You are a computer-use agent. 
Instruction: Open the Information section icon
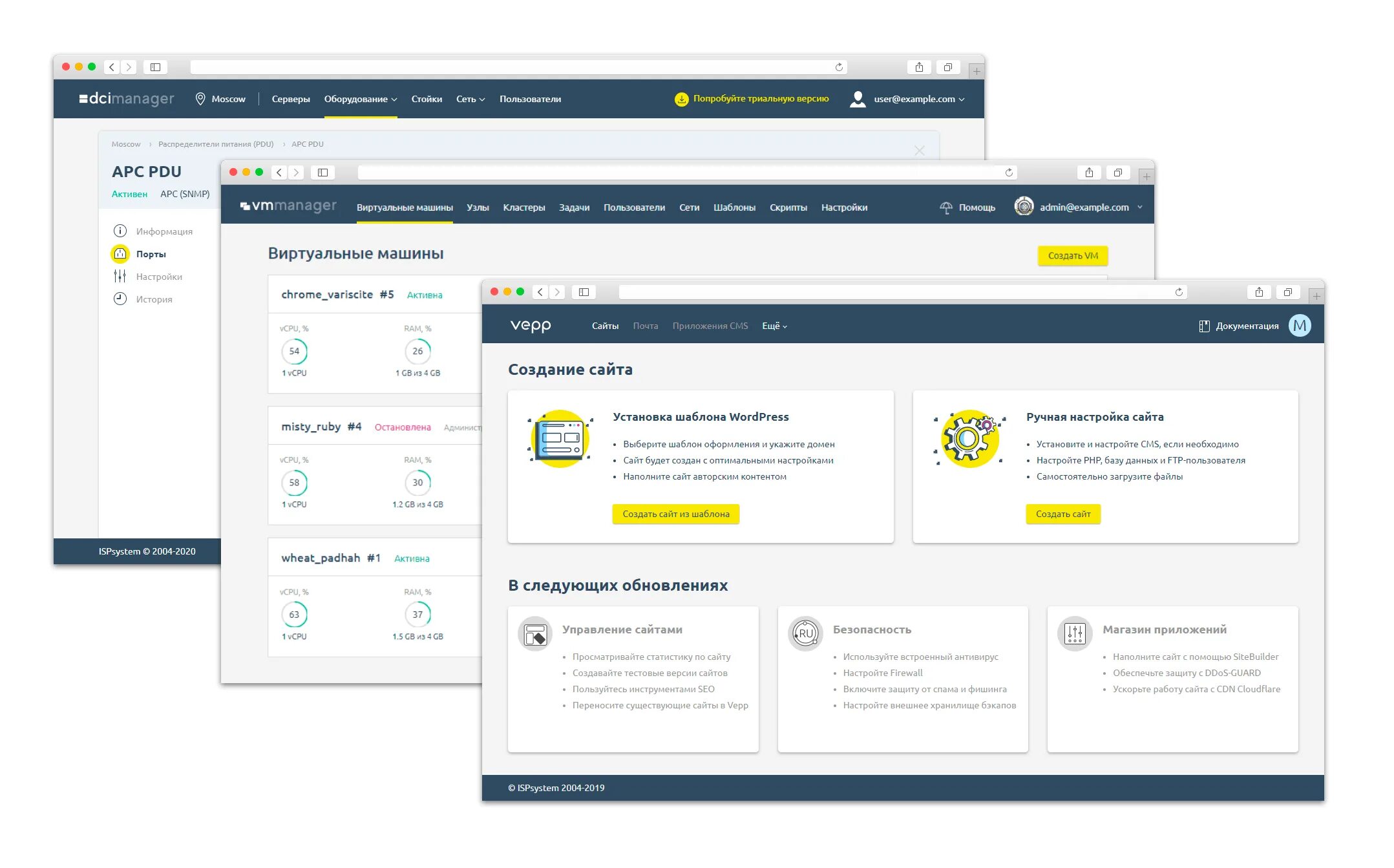pyautogui.click(x=120, y=231)
